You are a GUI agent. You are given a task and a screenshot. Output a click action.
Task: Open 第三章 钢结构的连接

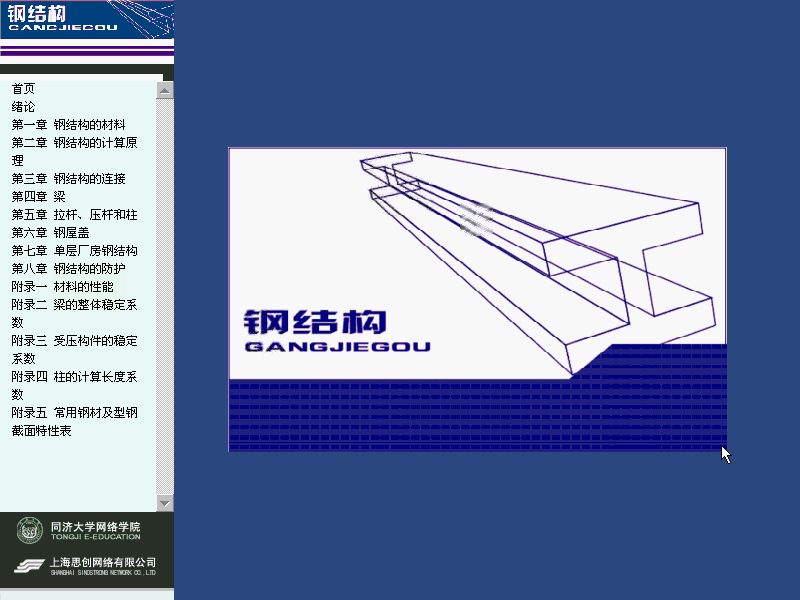coord(68,179)
